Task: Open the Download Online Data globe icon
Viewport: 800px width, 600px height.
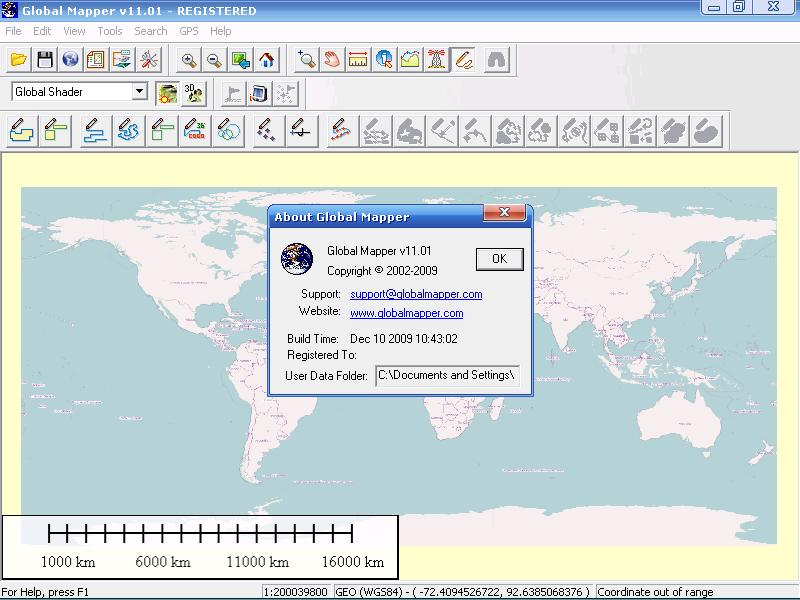Action: point(70,60)
